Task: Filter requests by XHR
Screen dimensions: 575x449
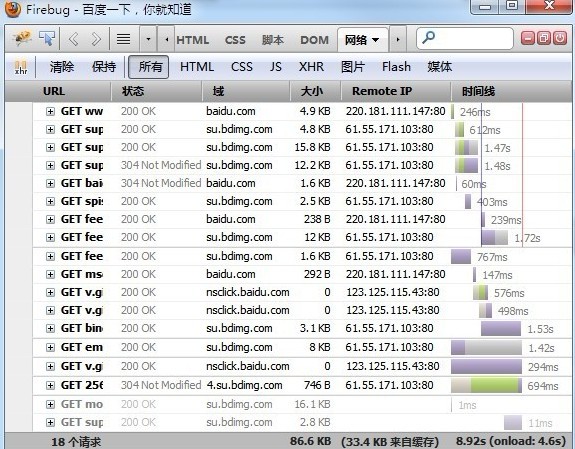Action: coord(311,67)
